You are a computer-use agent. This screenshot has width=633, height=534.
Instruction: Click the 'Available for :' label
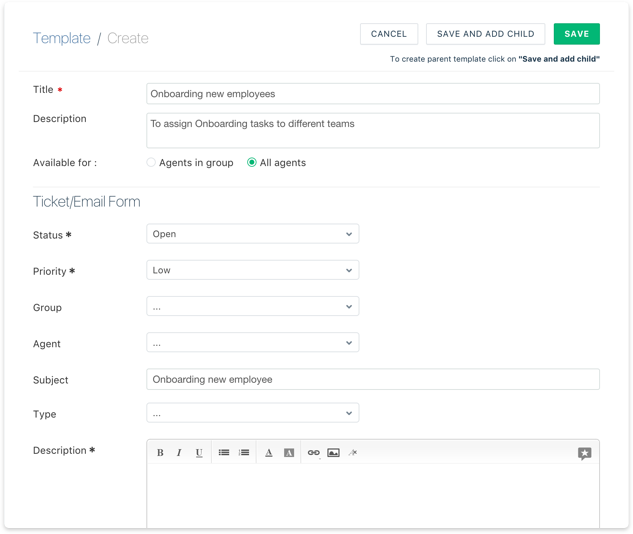[x=65, y=163]
